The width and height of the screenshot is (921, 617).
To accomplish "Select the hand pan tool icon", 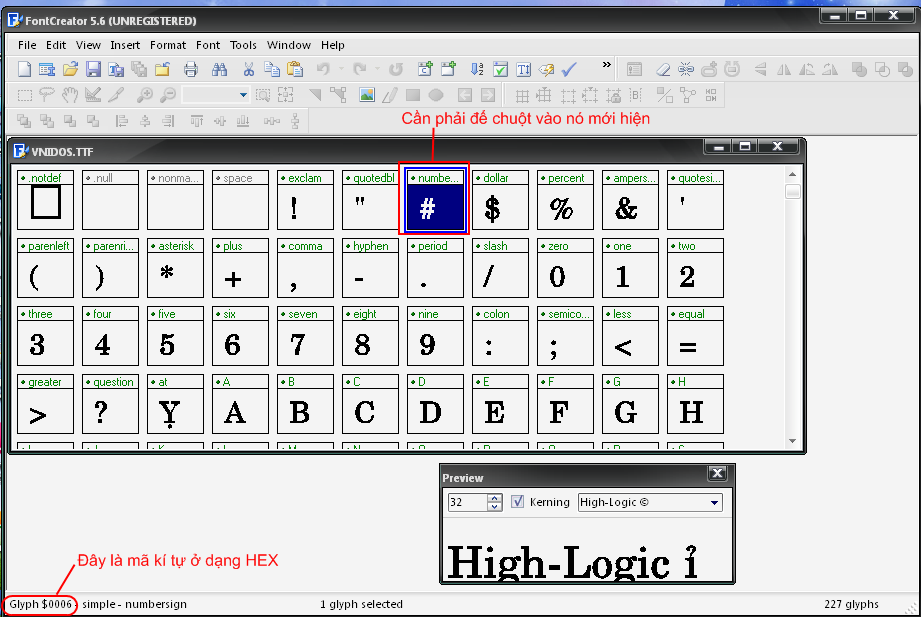I will tap(70, 95).
